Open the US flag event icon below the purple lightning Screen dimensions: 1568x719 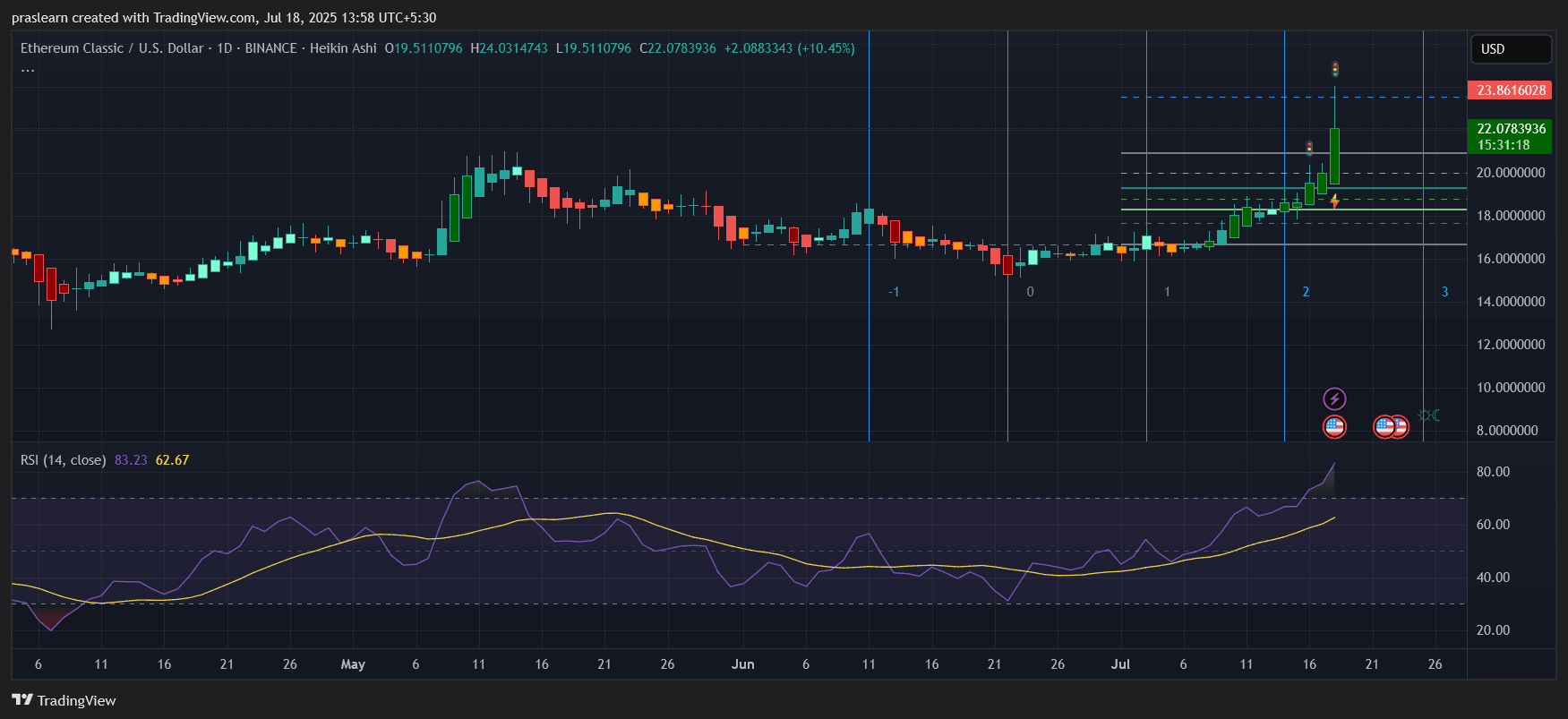tap(1334, 426)
